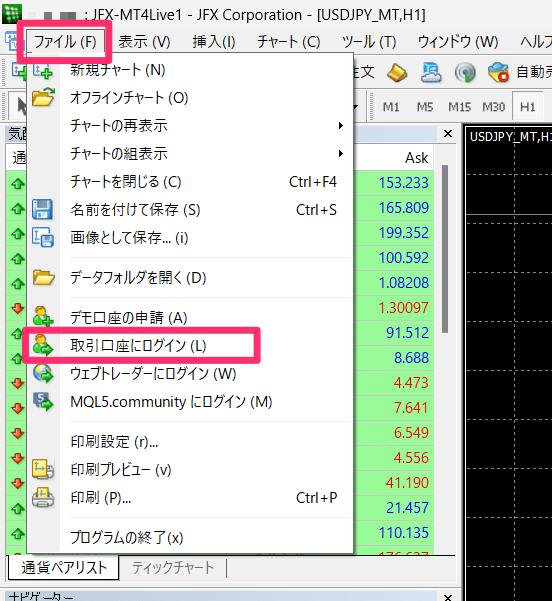Click the application icon in title bar
The height and width of the screenshot is (601, 552).
(12, 13)
